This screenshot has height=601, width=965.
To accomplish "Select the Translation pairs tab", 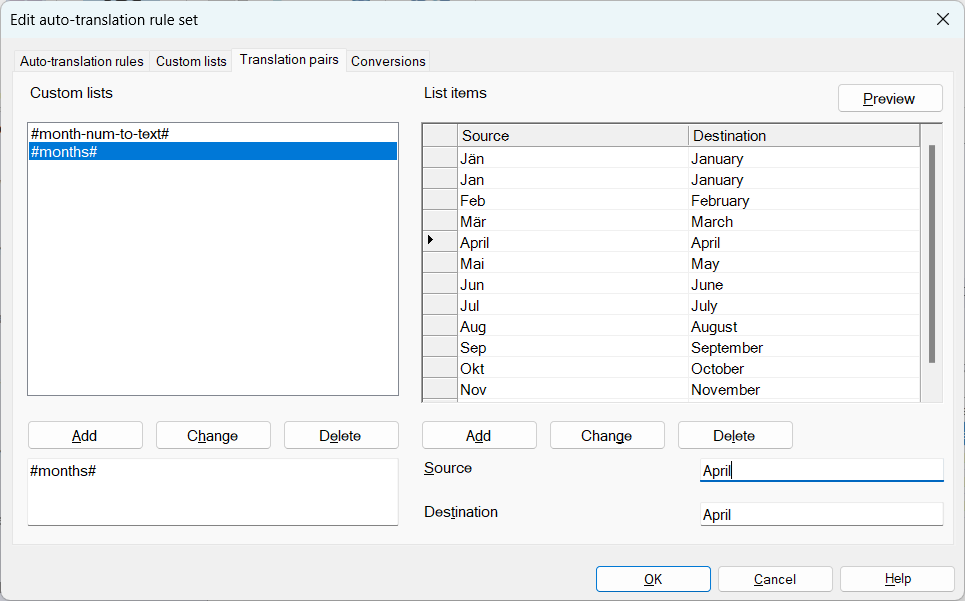I will point(289,60).
